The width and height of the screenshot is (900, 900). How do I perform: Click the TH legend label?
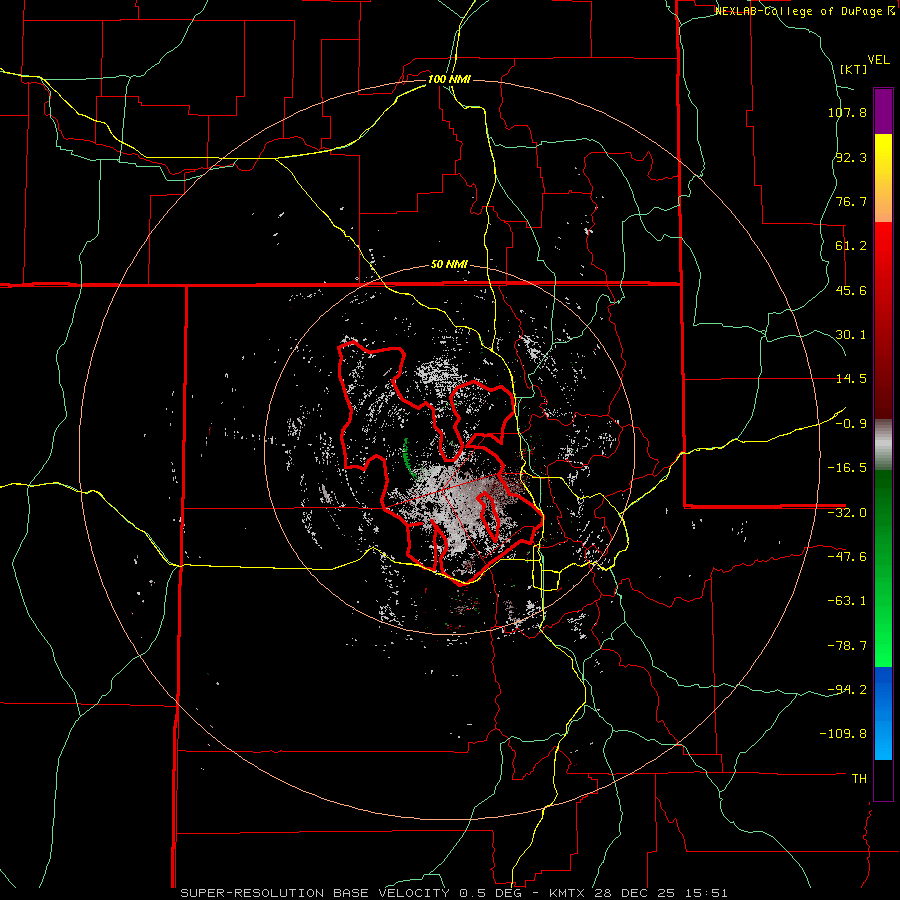[859, 778]
